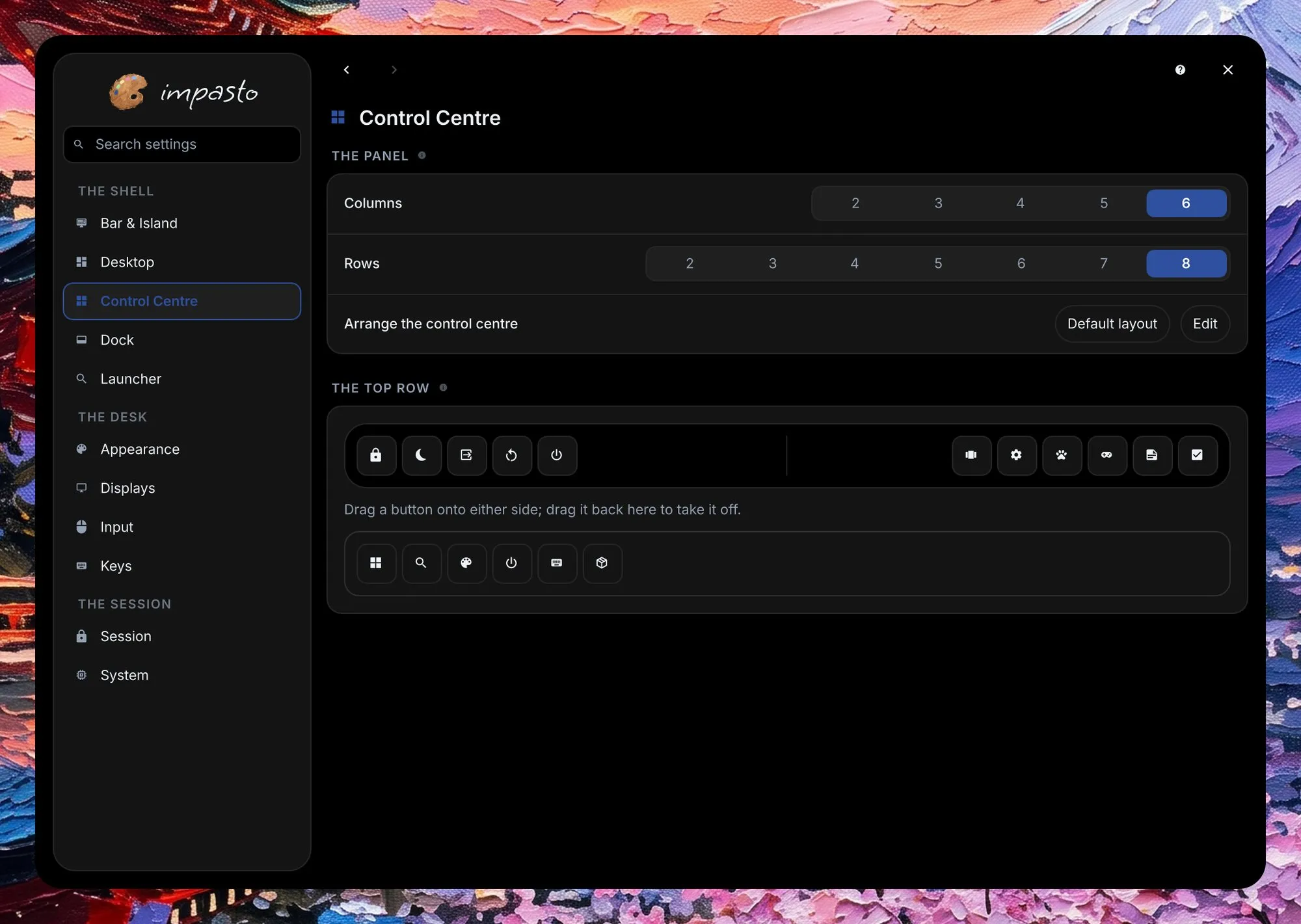Set Columns to 4
Screen dimensions: 1301x924
point(1021,203)
